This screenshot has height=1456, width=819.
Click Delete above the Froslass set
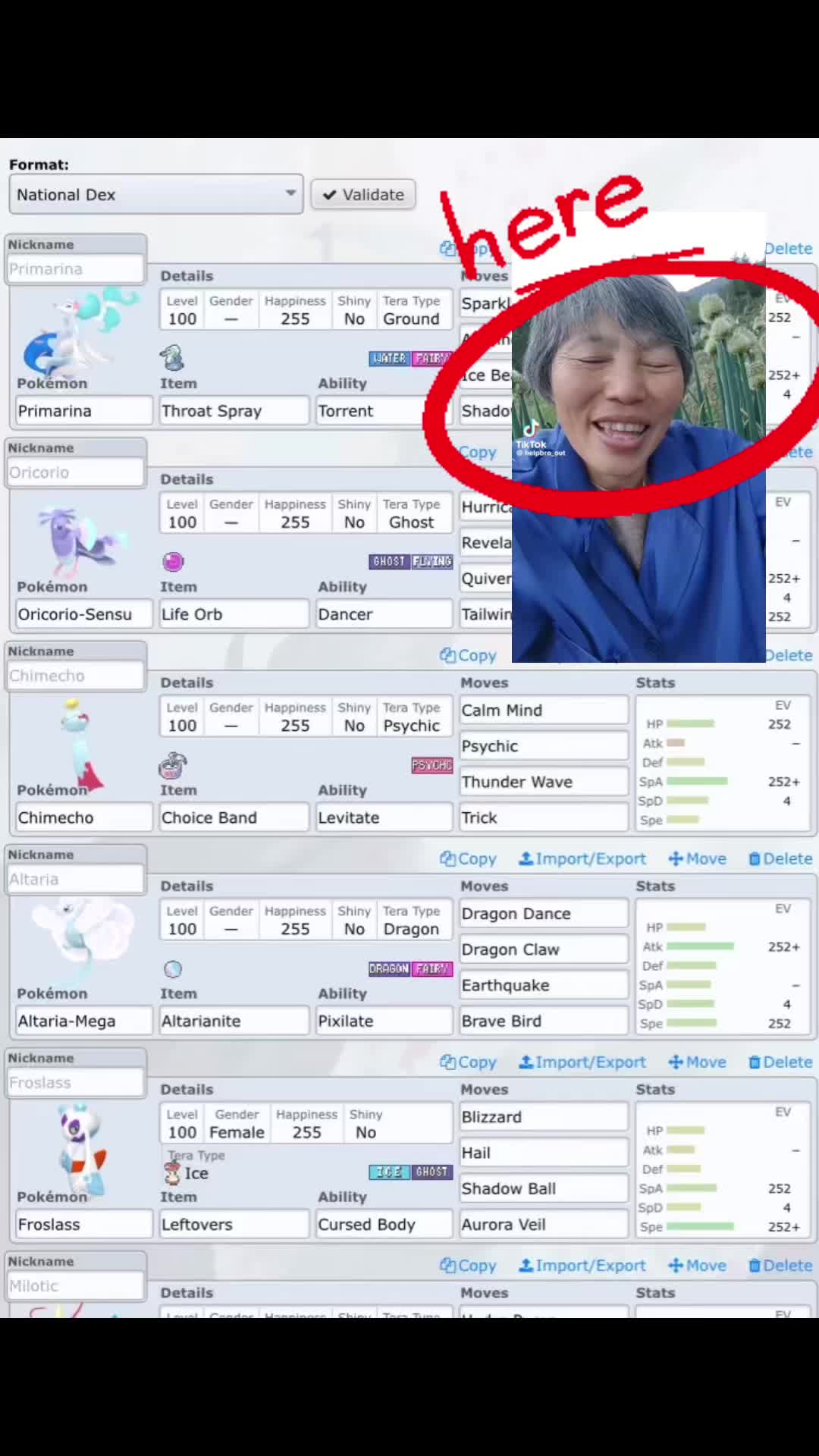point(780,1062)
